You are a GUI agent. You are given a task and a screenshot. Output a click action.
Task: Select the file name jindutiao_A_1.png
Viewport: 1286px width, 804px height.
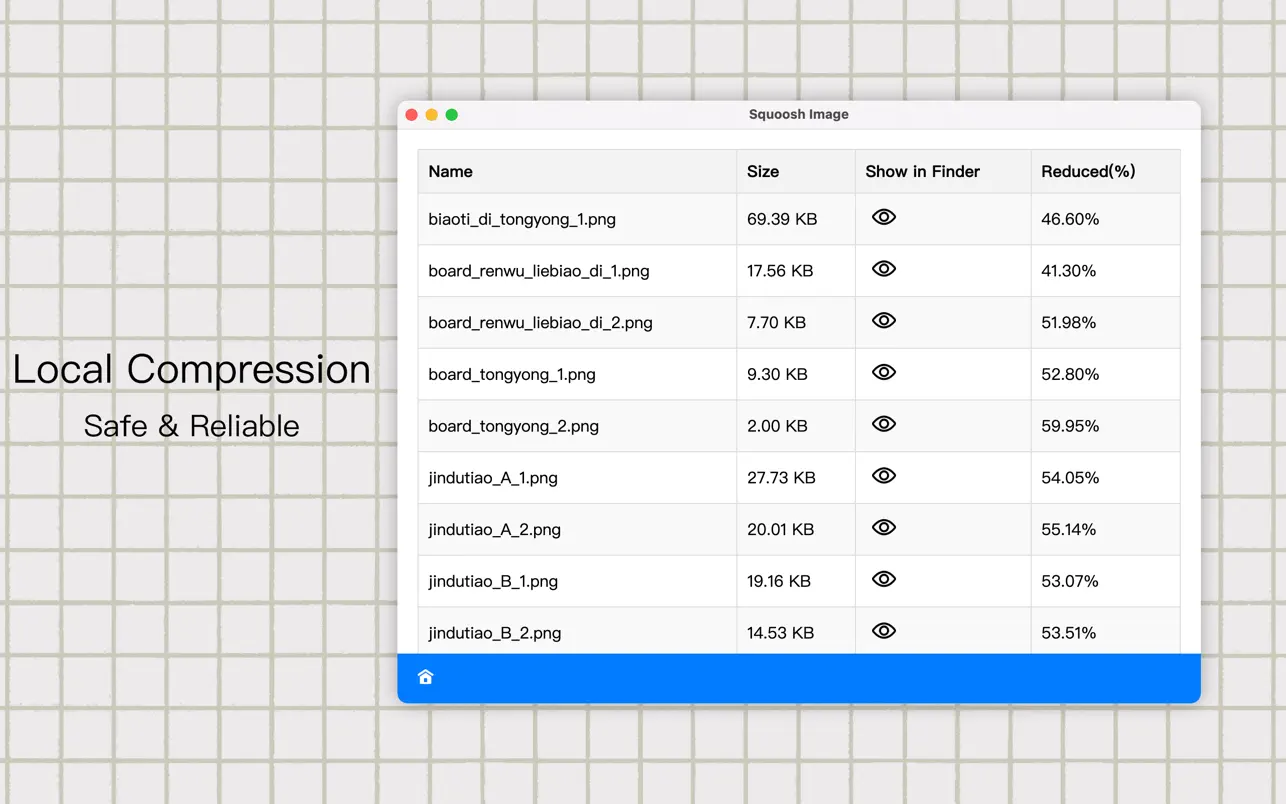click(493, 477)
